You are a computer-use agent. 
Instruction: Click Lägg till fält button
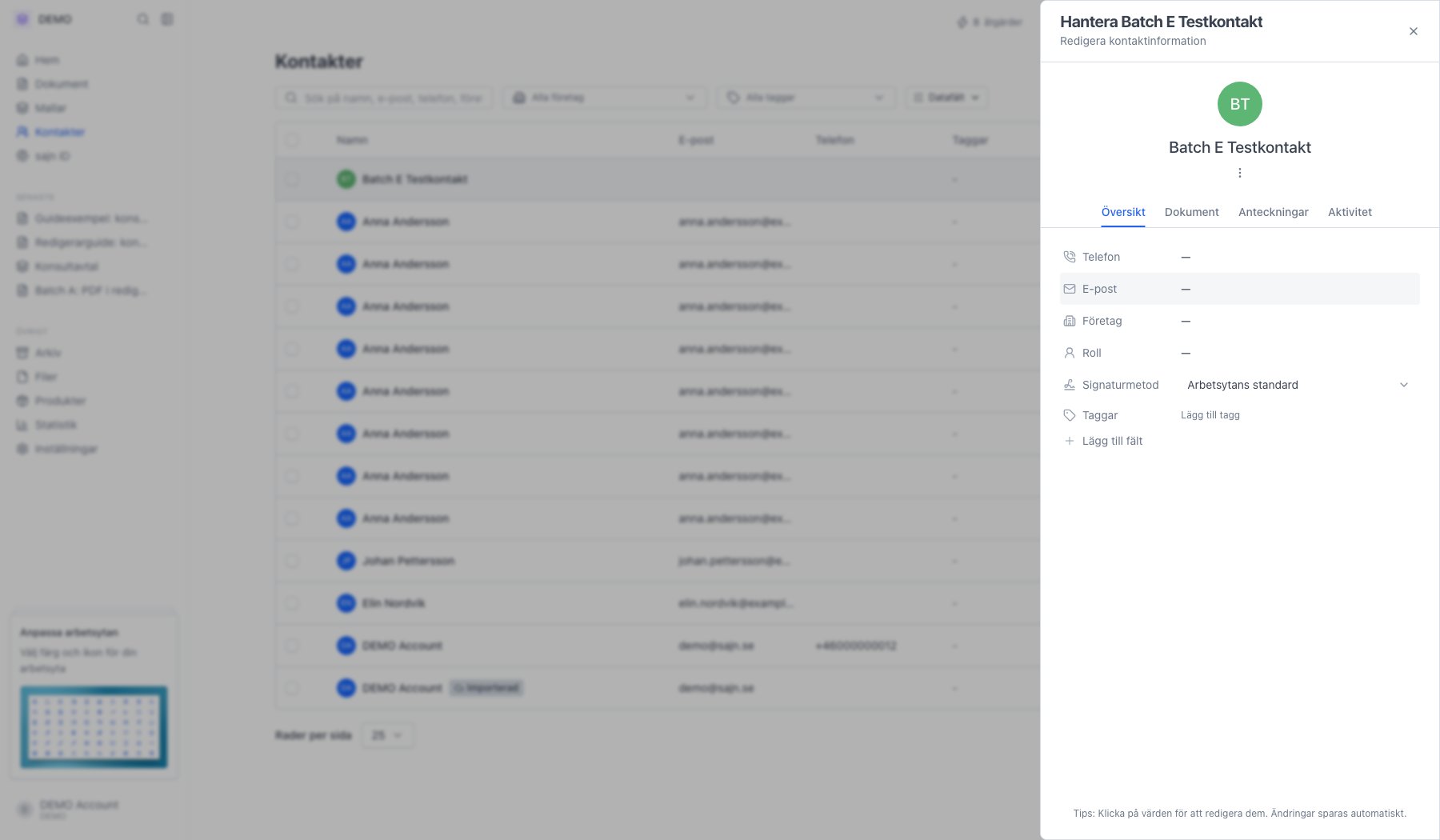pos(1103,441)
